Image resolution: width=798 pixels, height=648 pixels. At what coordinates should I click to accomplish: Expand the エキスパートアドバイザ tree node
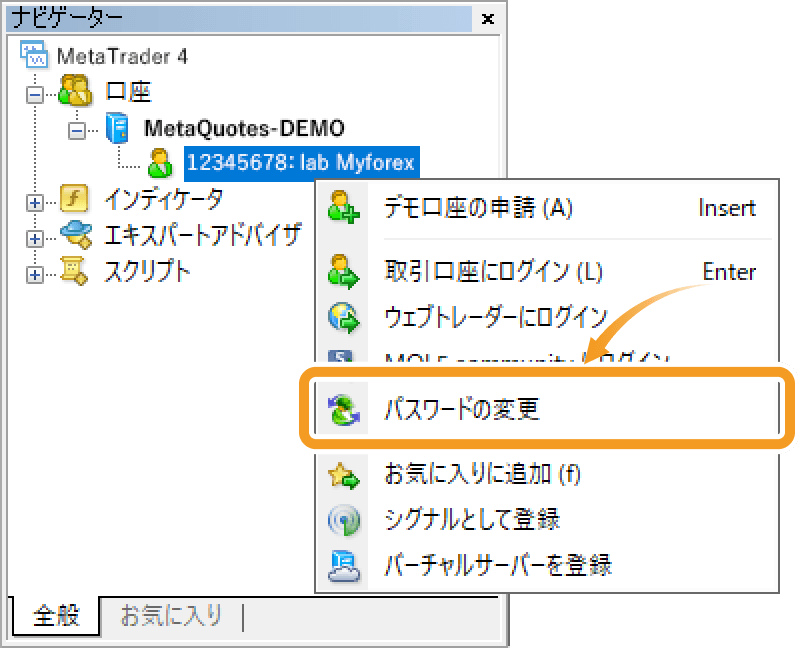click(x=35, y=239)
